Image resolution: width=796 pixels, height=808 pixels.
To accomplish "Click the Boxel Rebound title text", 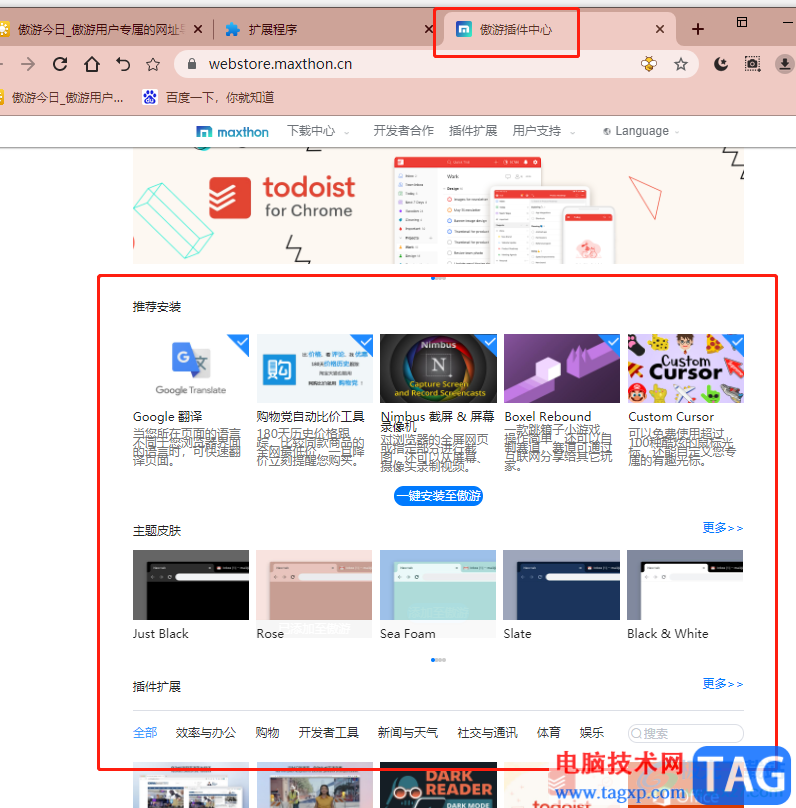I will tap(548, 416).
